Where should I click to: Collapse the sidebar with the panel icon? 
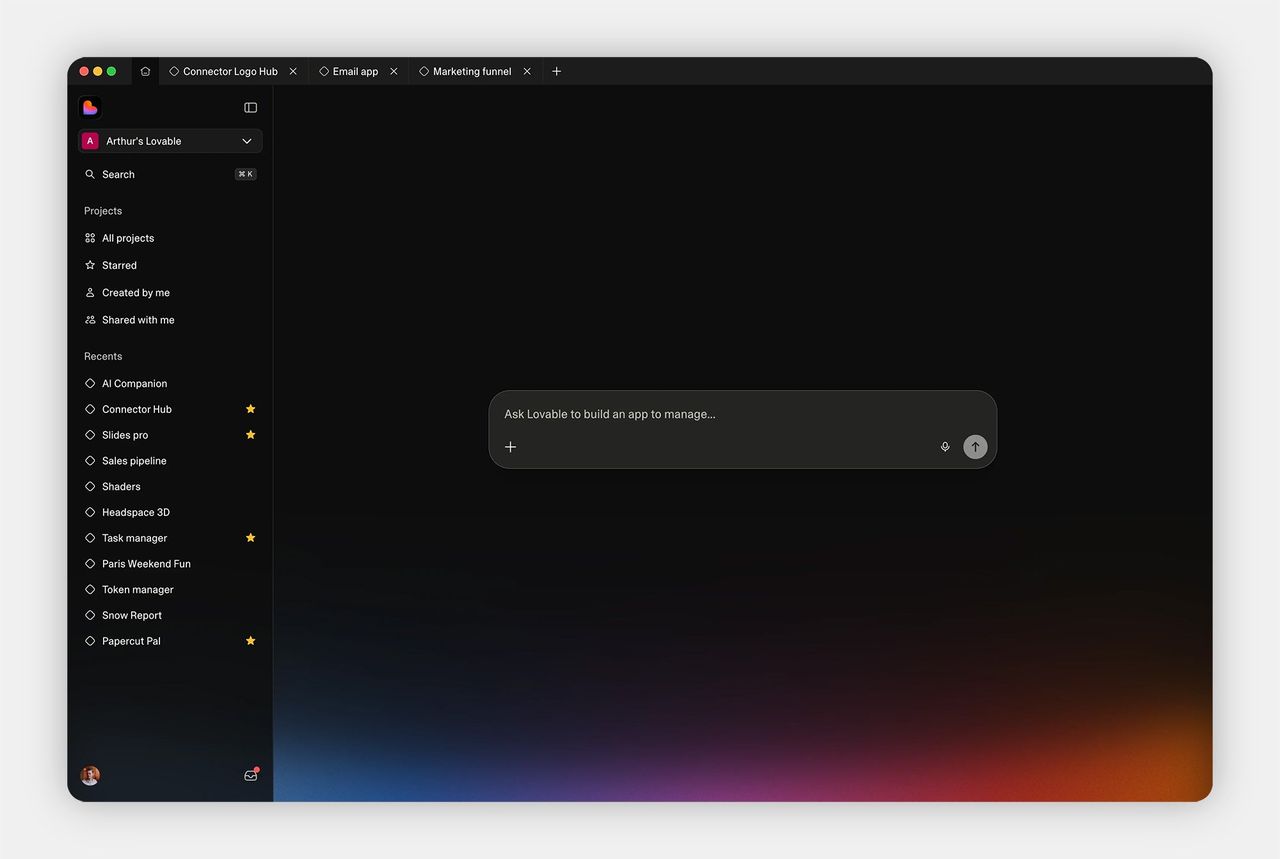pyautogui.click(x=250, y=107)
